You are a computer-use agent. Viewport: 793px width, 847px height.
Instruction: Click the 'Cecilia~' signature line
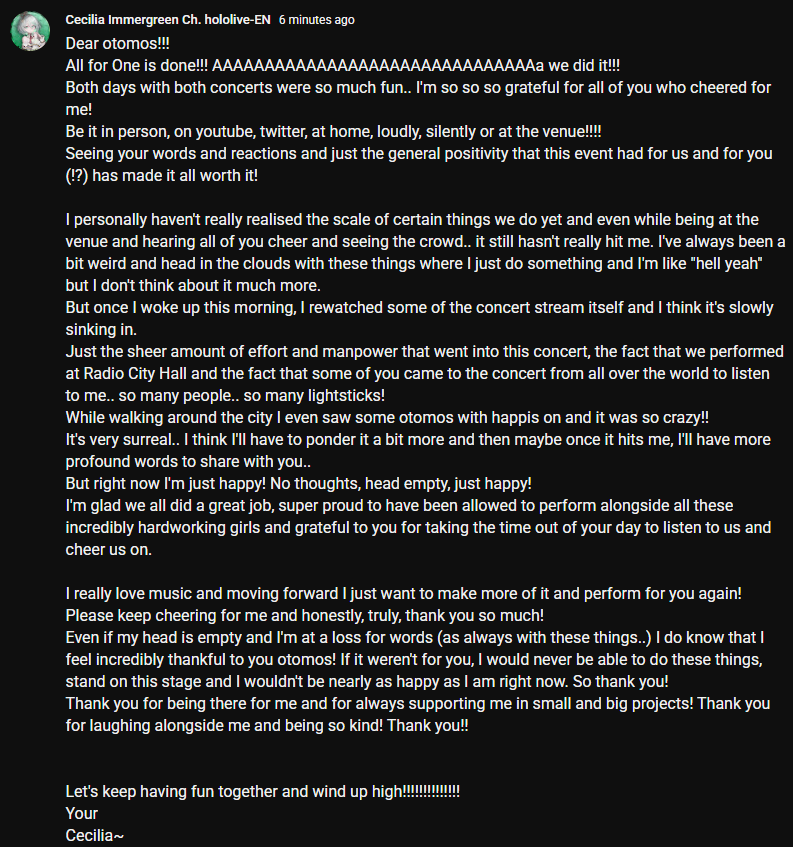[95, 836]
